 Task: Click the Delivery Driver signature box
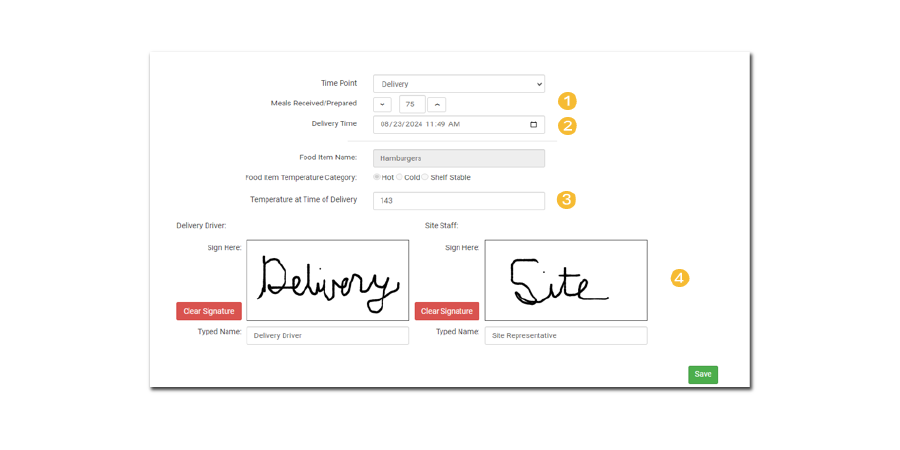(327, 280)
